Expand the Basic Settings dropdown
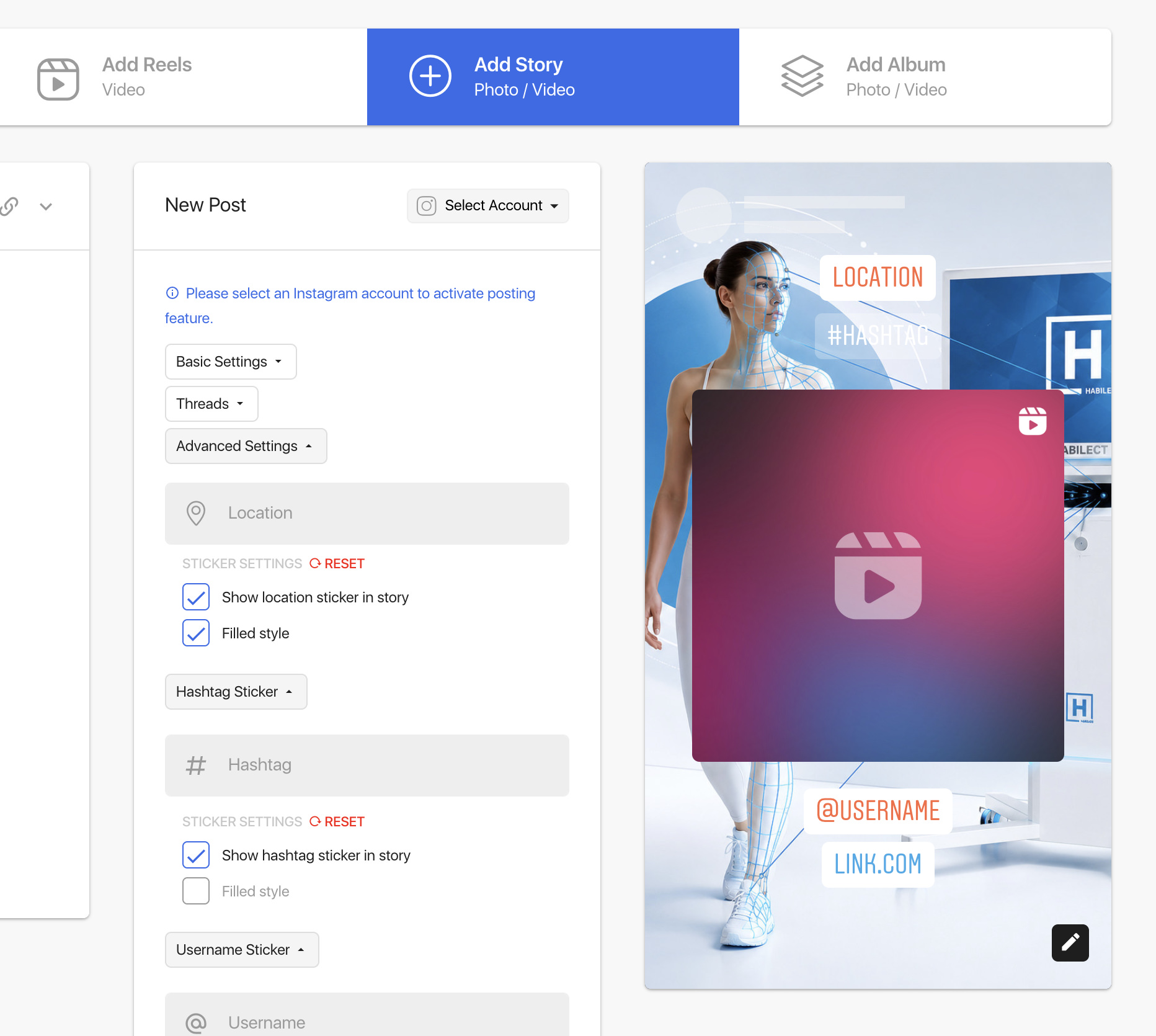Image resolution: width=1156 pixels, height=1036 pixels. [231, 362]
